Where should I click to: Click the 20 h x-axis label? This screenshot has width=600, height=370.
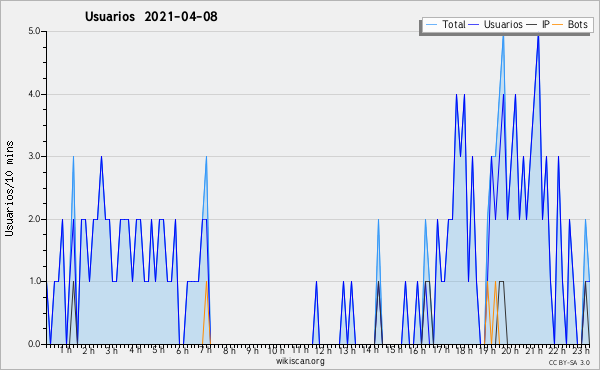tap(510, 350)
